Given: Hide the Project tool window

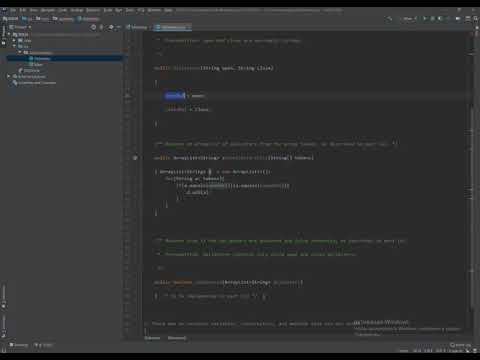Looking at the screenshot, I should 119,27.
